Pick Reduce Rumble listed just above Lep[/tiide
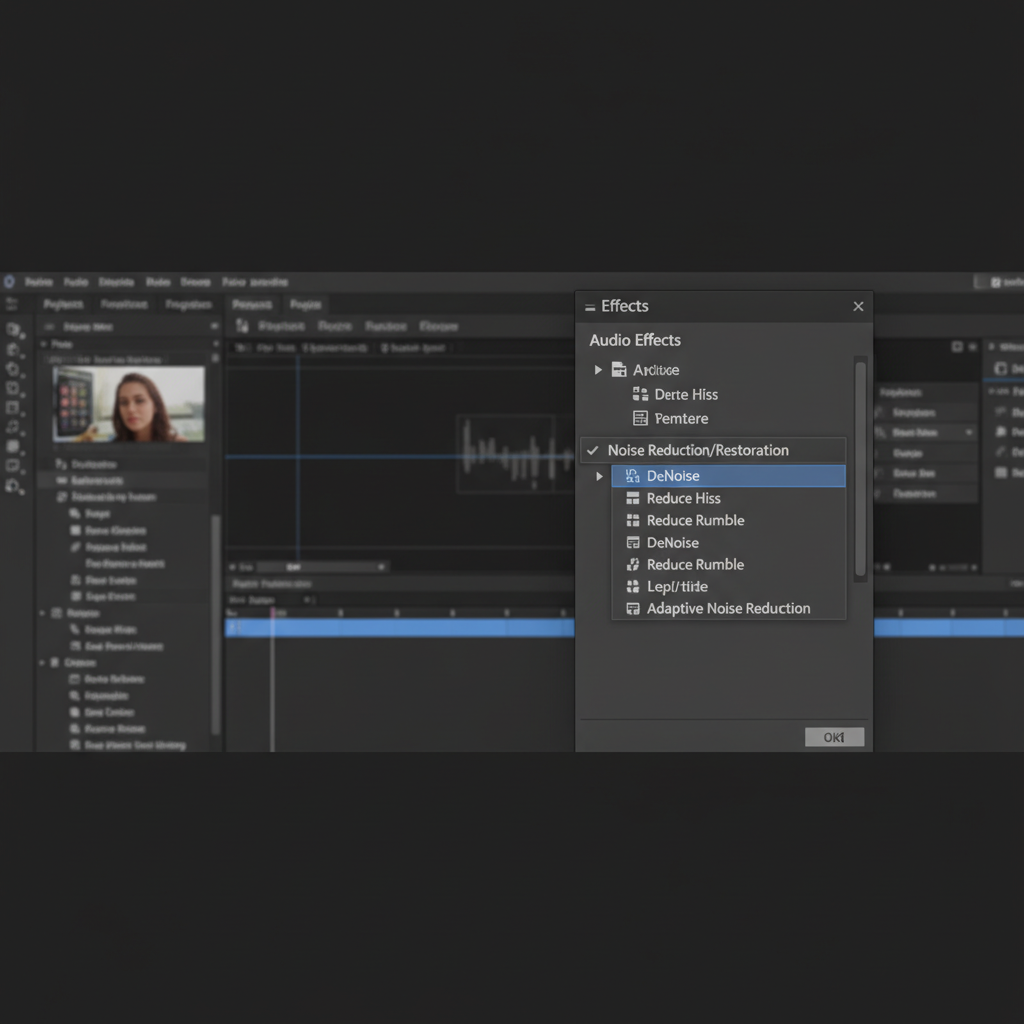The image size is (1024, 1024). click(x=695, y=564)
